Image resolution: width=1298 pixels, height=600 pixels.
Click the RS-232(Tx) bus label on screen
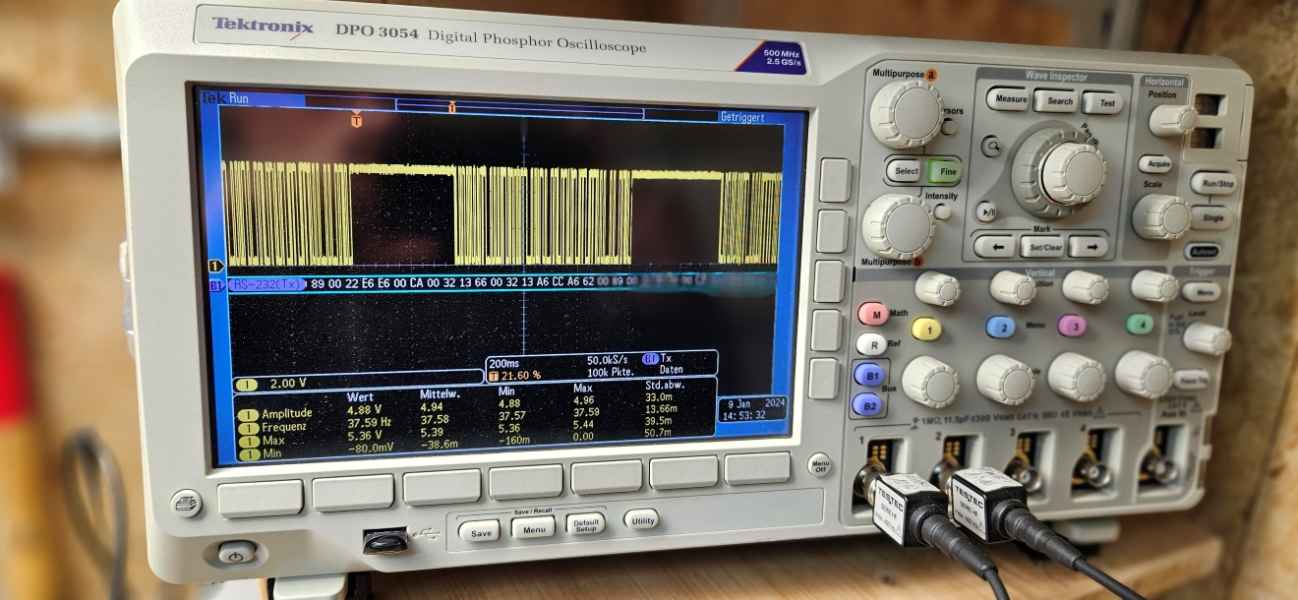[266, 285]
